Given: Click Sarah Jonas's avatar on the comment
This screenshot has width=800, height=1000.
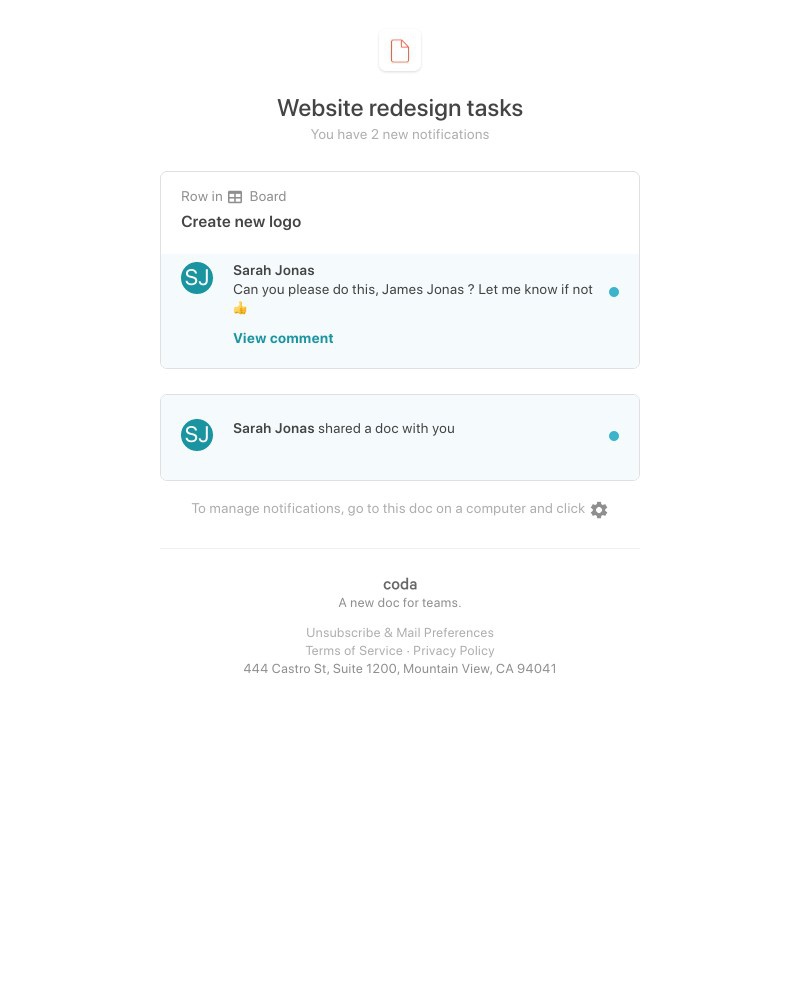Looking at the screenshot, I should (x=197, y=278).
